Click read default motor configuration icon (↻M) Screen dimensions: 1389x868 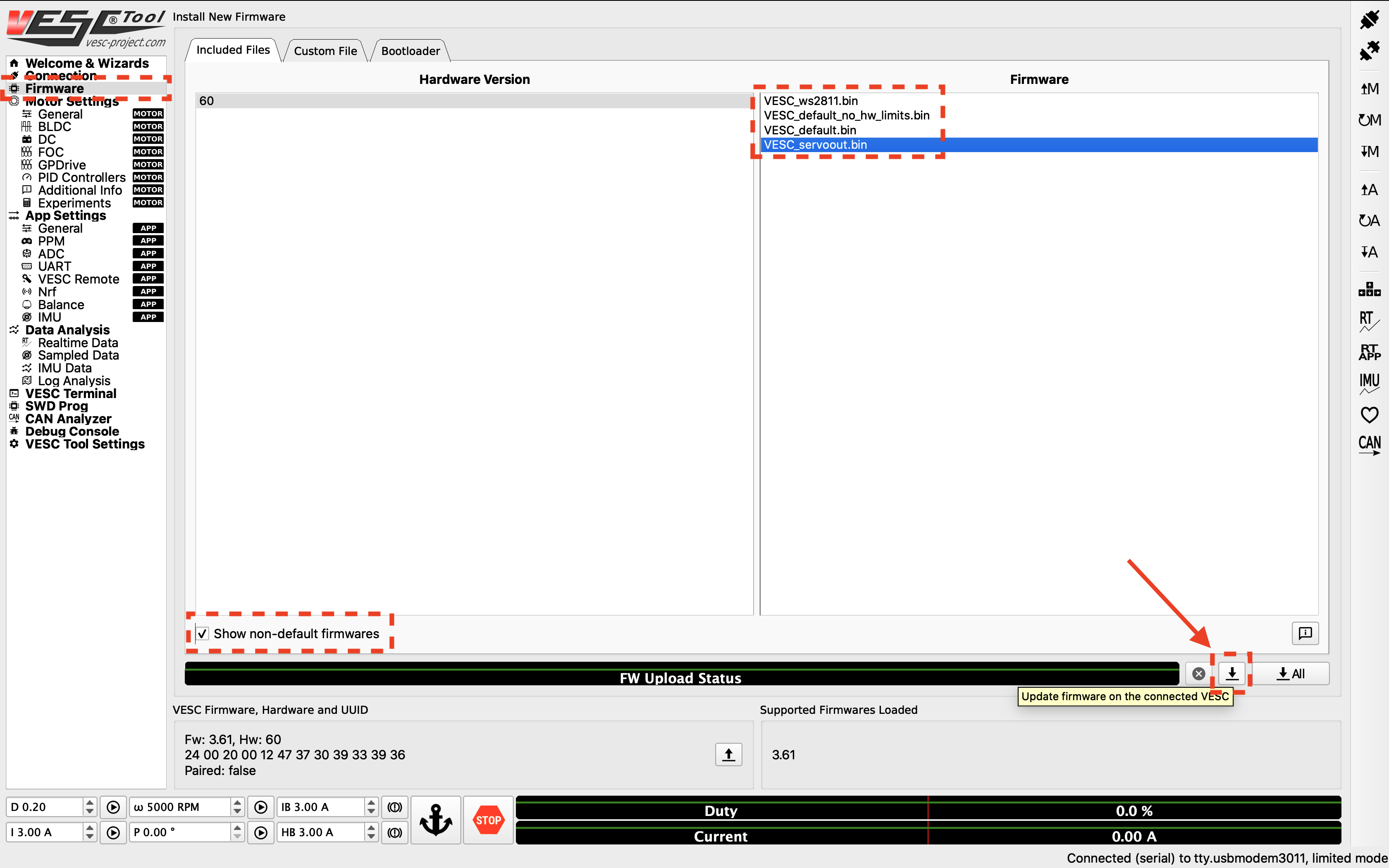(1370, 120)
